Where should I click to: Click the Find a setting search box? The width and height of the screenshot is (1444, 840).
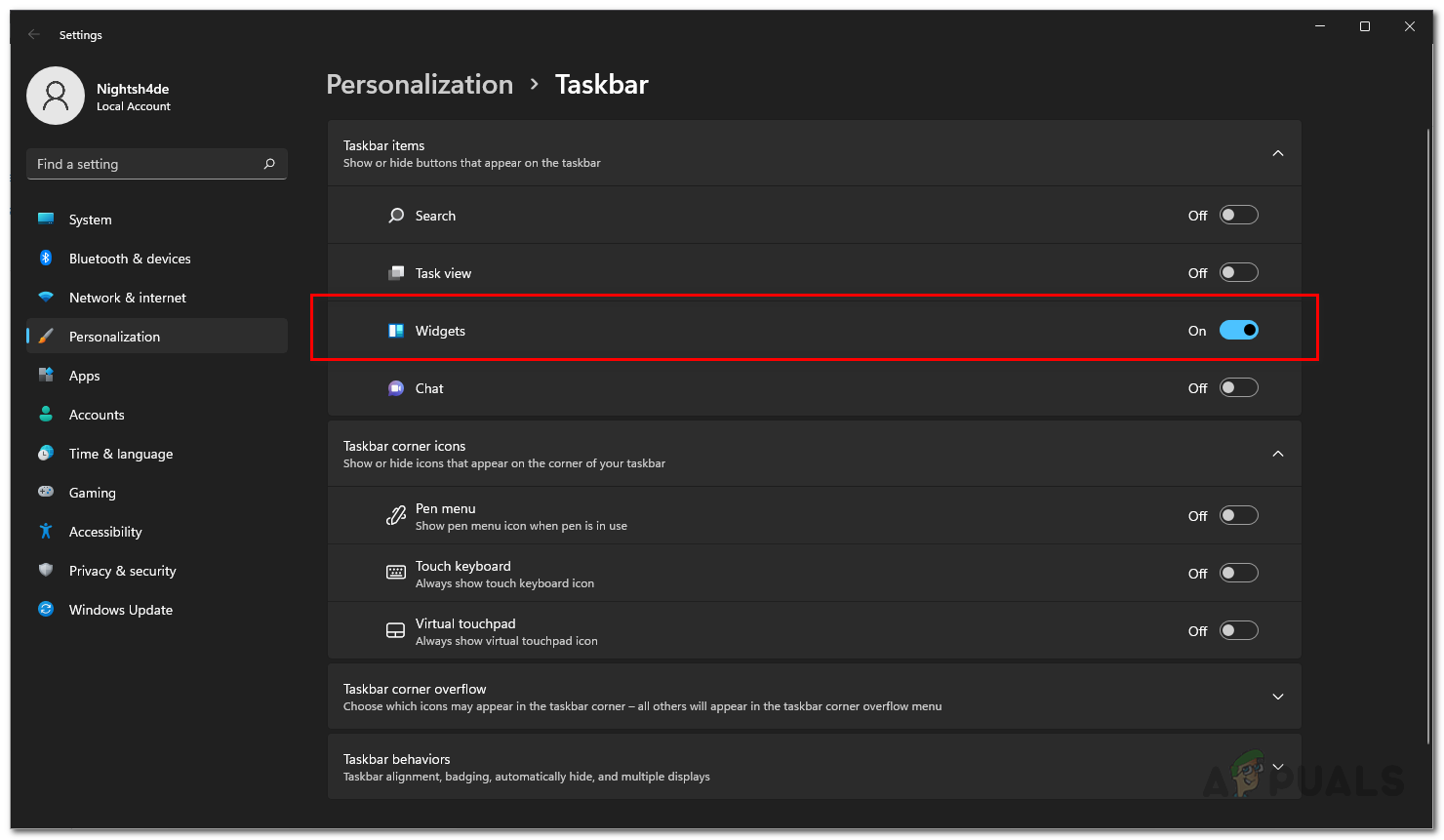point(146,164)
